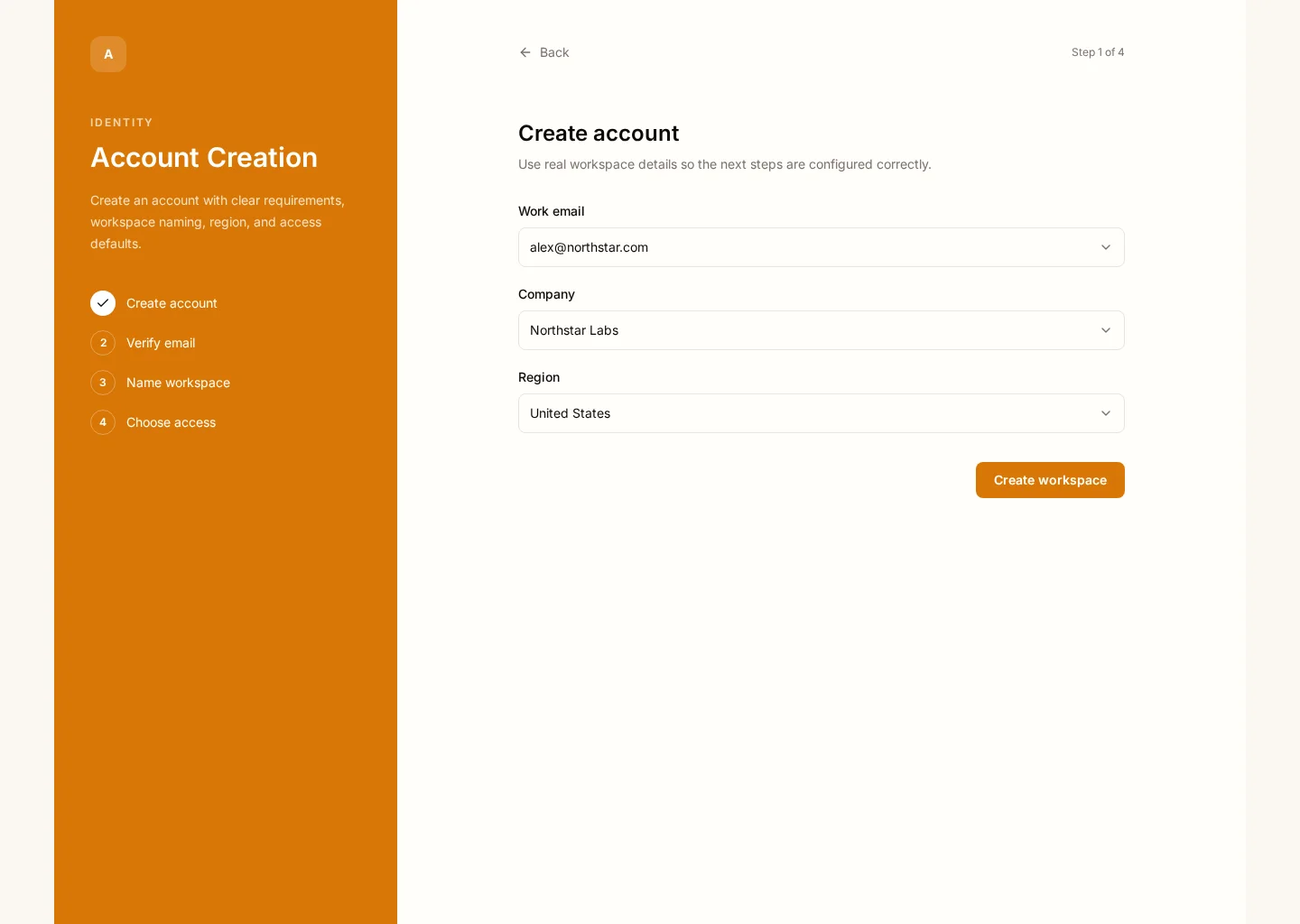The width and height of the screenshot is (1300, 924).
Task: Click the alex@northstar.com email value
Action: click(589, 247)
